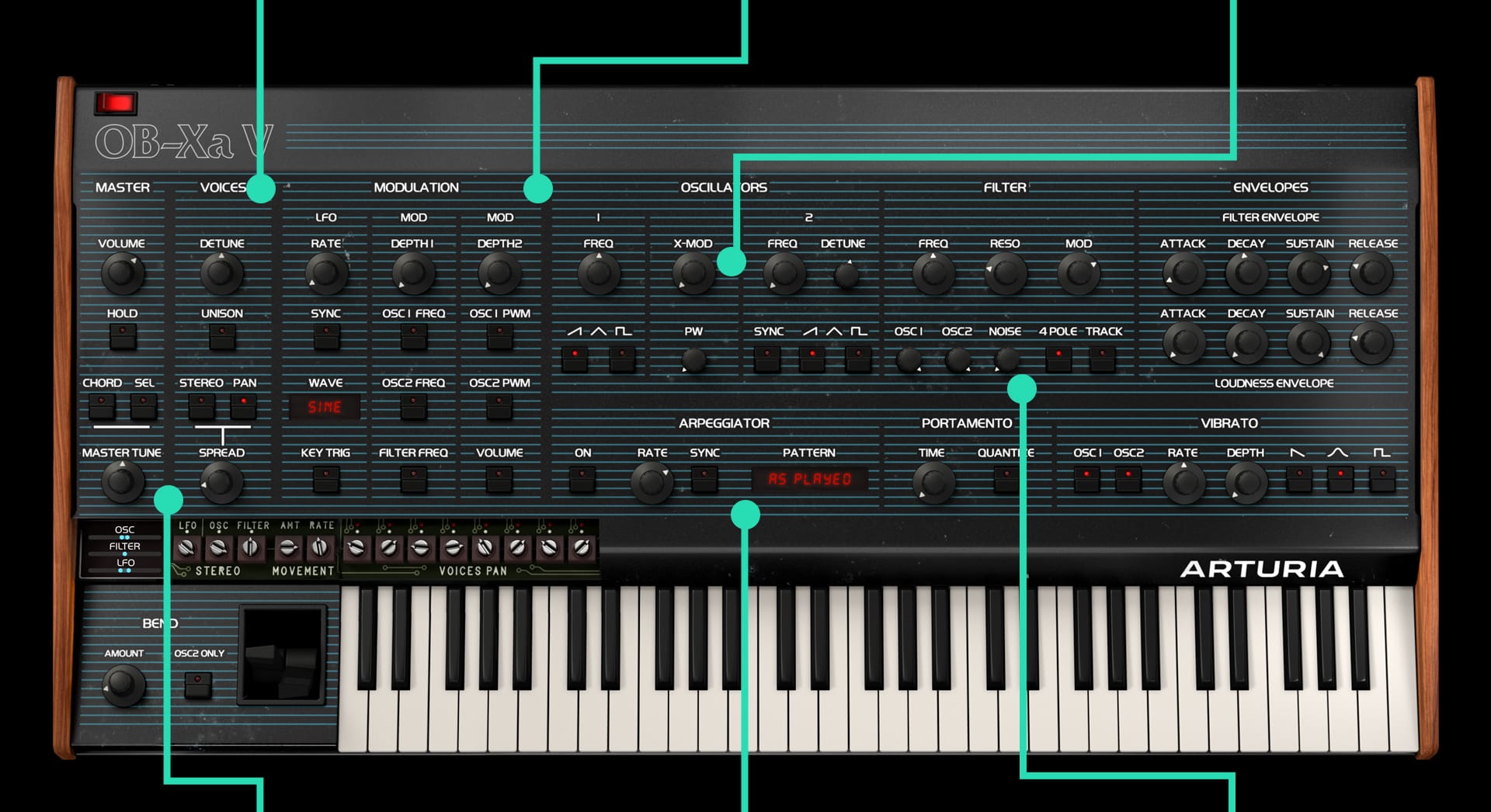
Task: Toggle the 4 POLE filter button
Action: point(1058,359)
